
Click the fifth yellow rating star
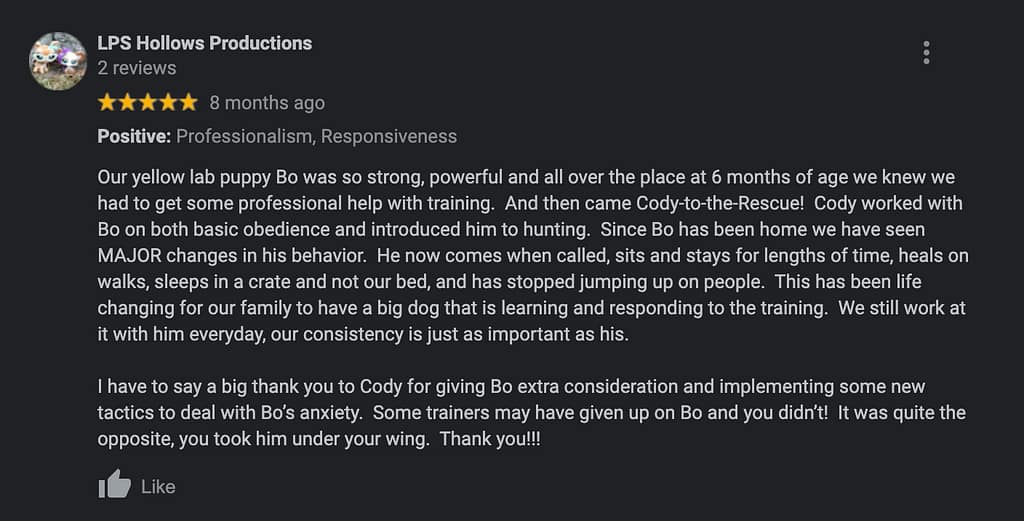pos(188,102)
